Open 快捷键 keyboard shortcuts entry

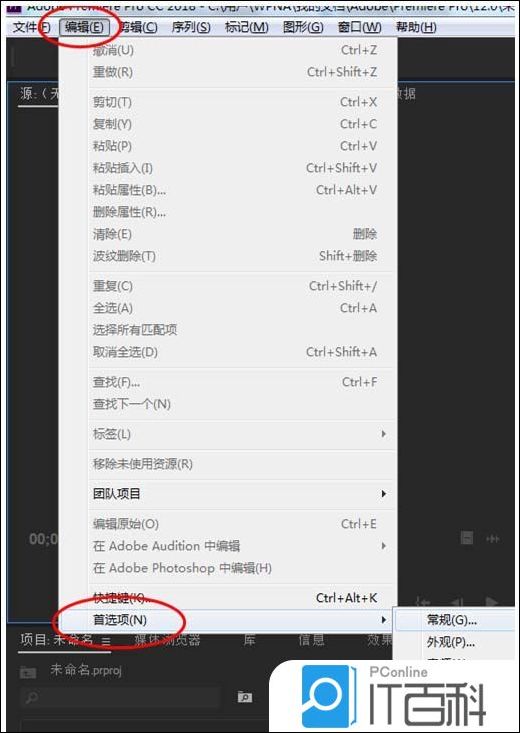click(x=228, y=597)
